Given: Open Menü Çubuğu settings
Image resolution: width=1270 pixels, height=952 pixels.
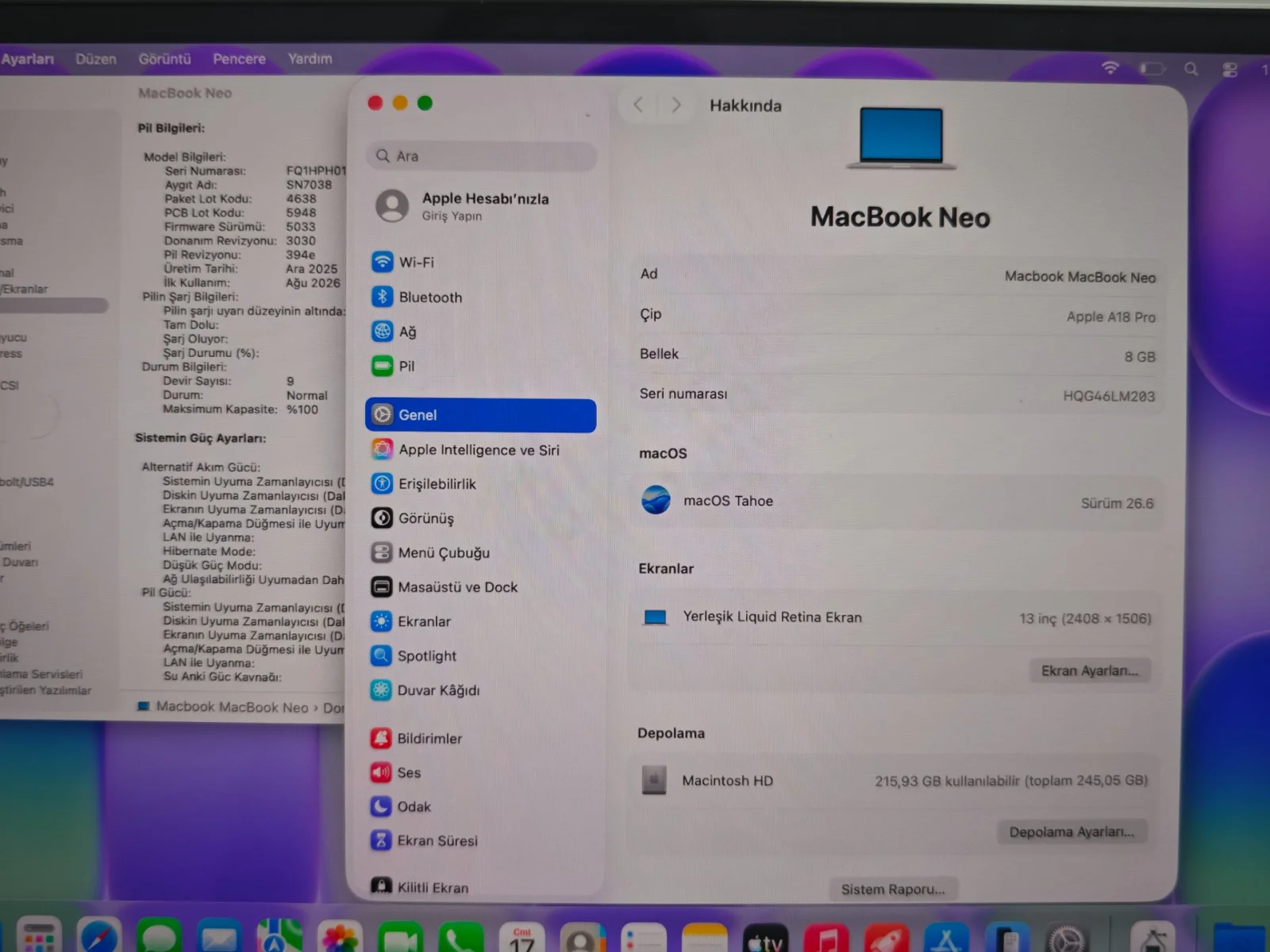Looking at the screenshot, I should click(x=481, y=552).
